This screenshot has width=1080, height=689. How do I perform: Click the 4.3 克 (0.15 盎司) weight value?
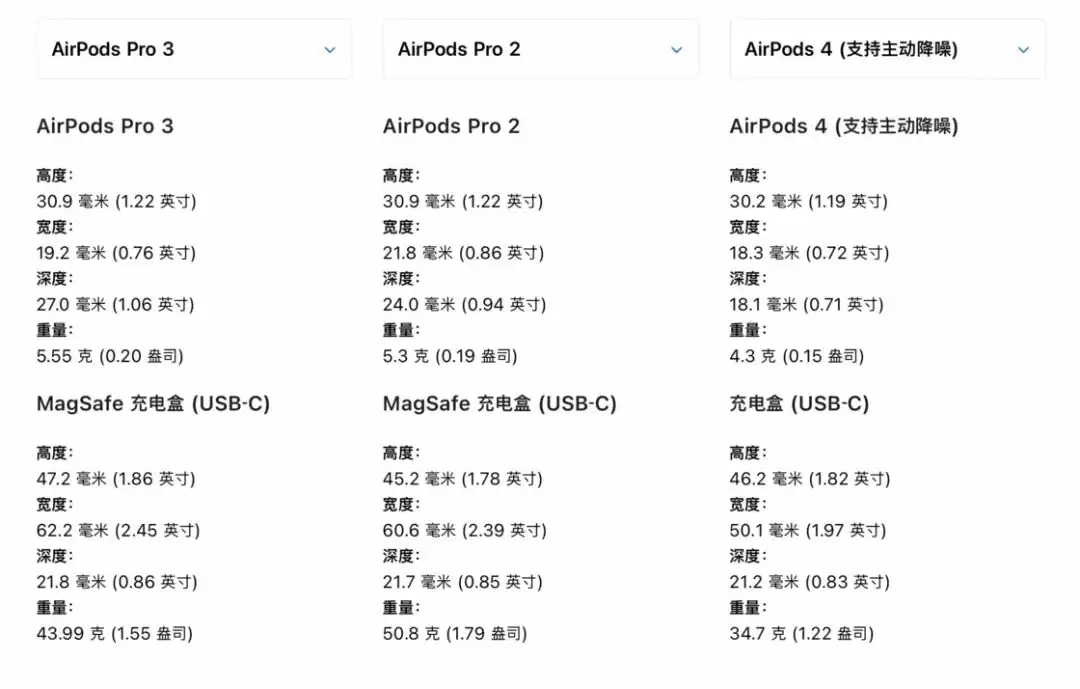796,356
